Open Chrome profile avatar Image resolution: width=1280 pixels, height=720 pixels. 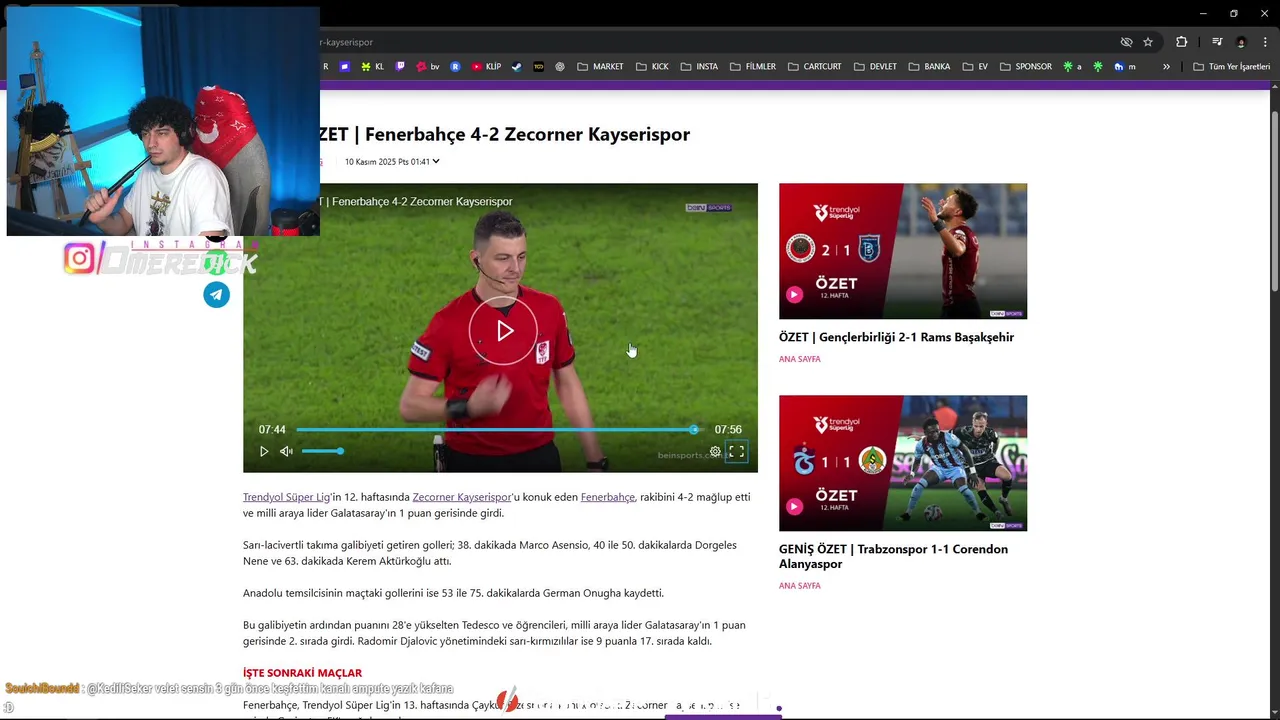coord(1241,42)
